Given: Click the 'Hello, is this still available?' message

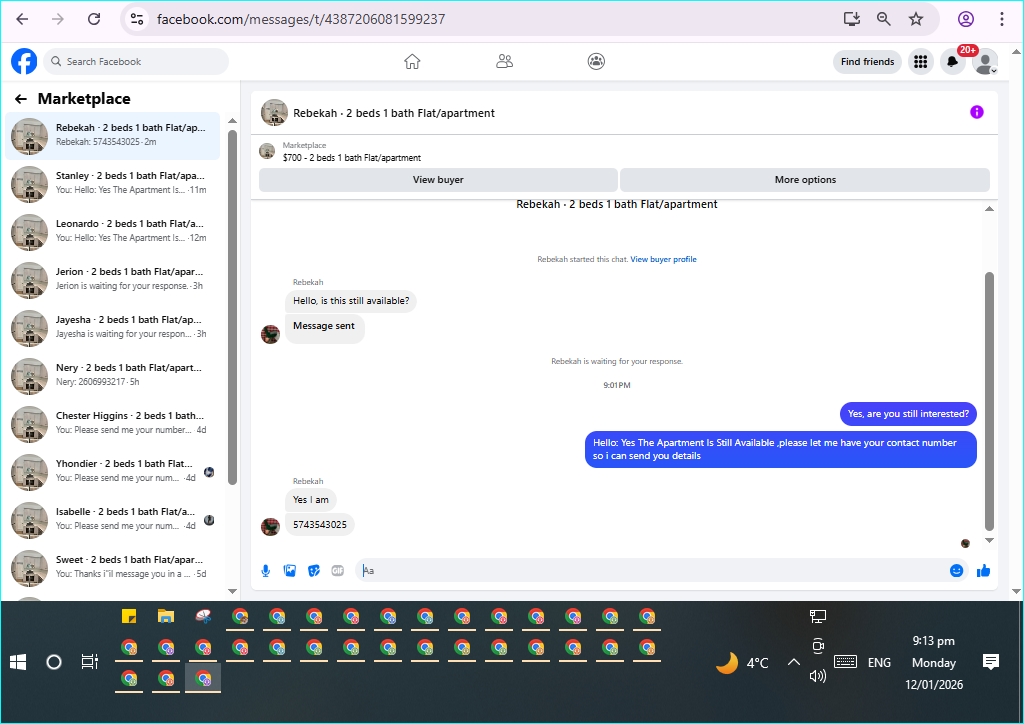Looking at the screenshot, I should [x=351, y=301].
